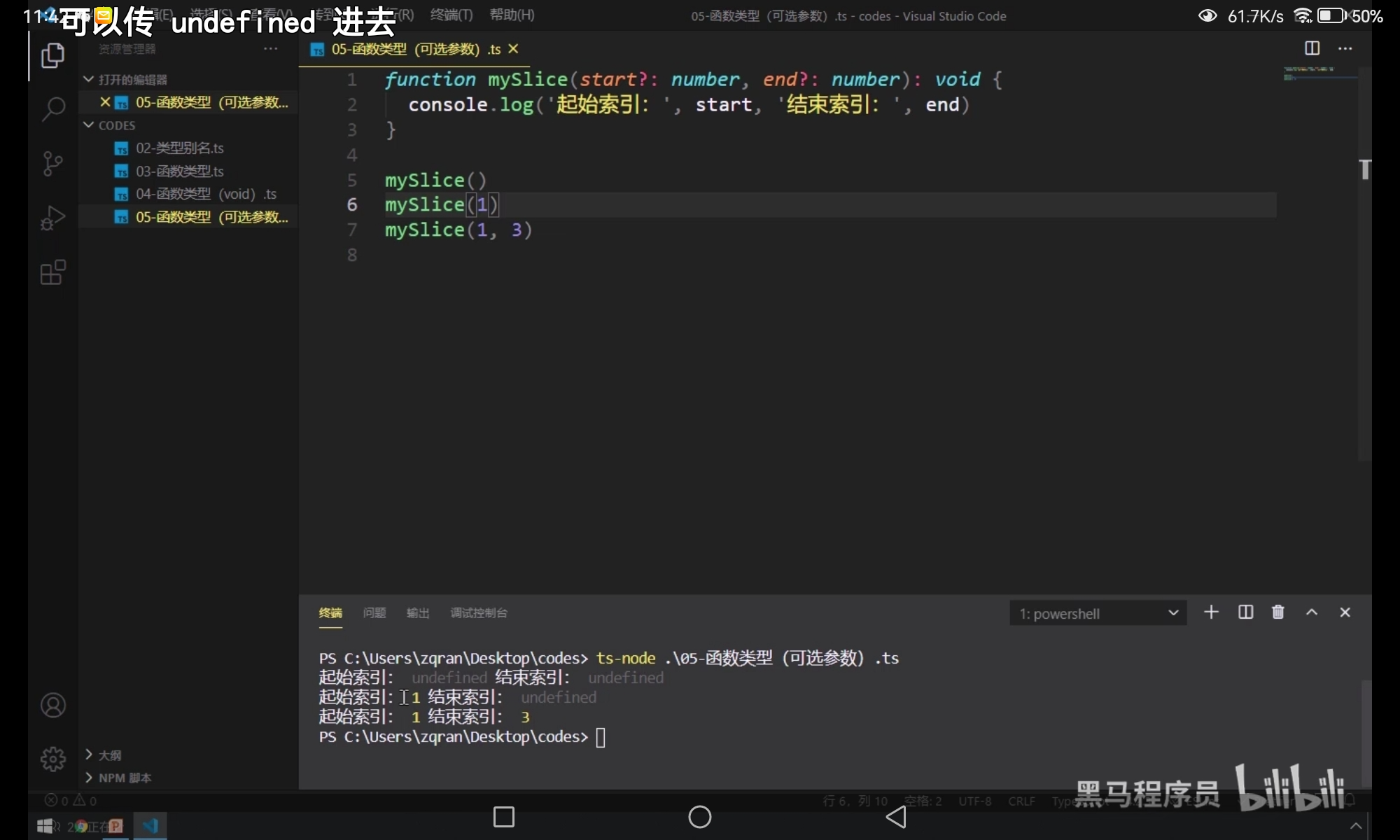Open the Run and Debug view
Screen dimensions: 1400x840
52,218
